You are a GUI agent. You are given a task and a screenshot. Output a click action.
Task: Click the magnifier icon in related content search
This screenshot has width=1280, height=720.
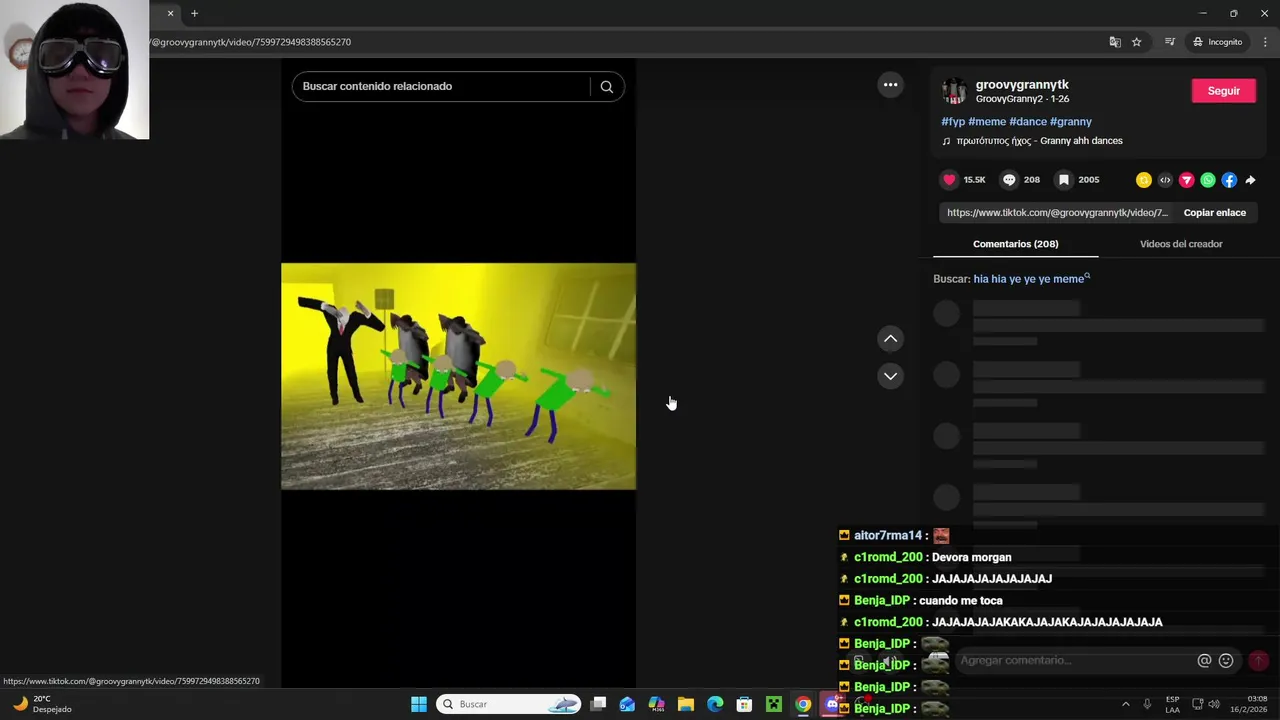pyautogui.click(x=606, y=86)
